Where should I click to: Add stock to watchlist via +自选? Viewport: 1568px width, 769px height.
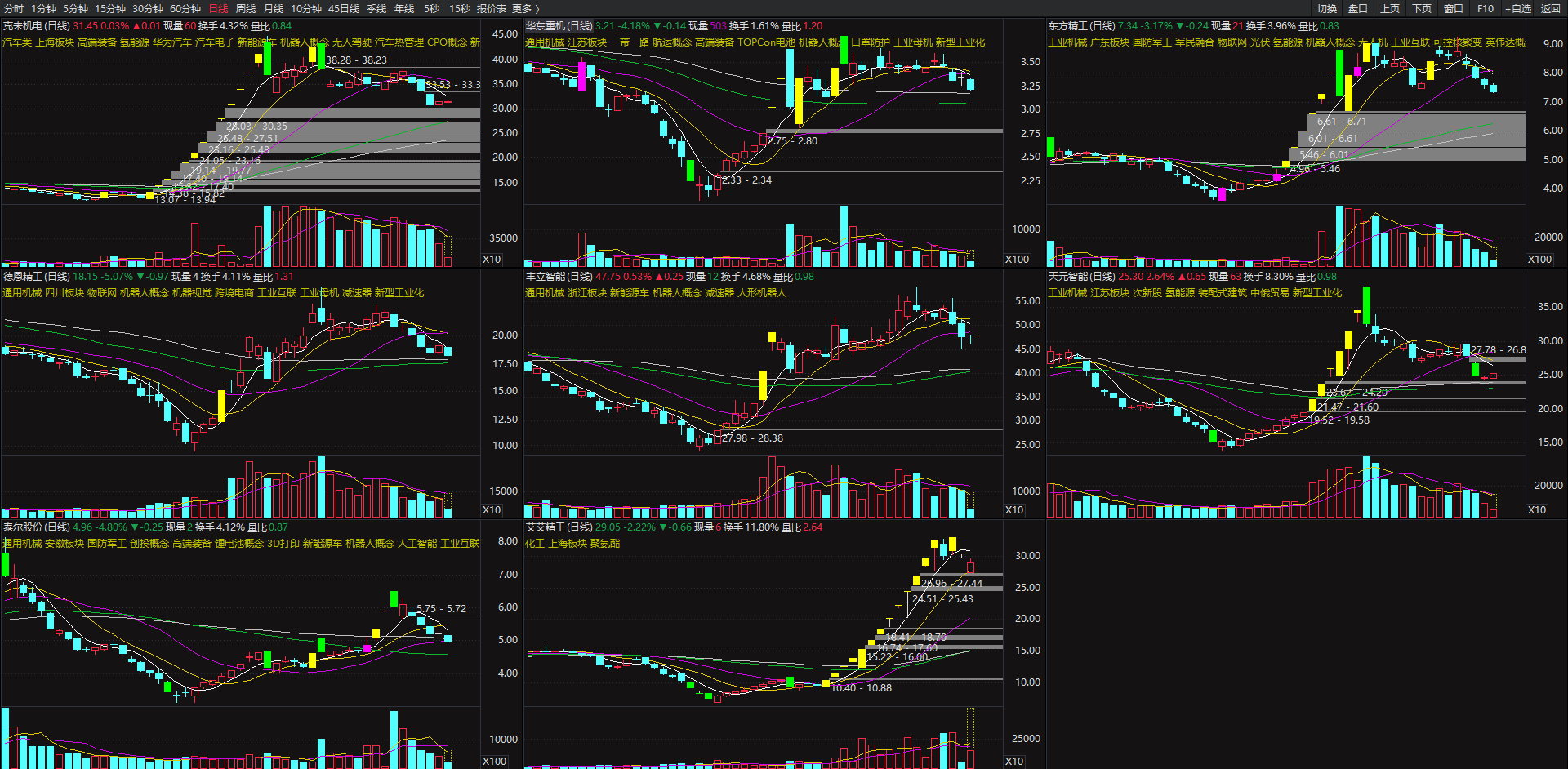tap(1518, 8)
